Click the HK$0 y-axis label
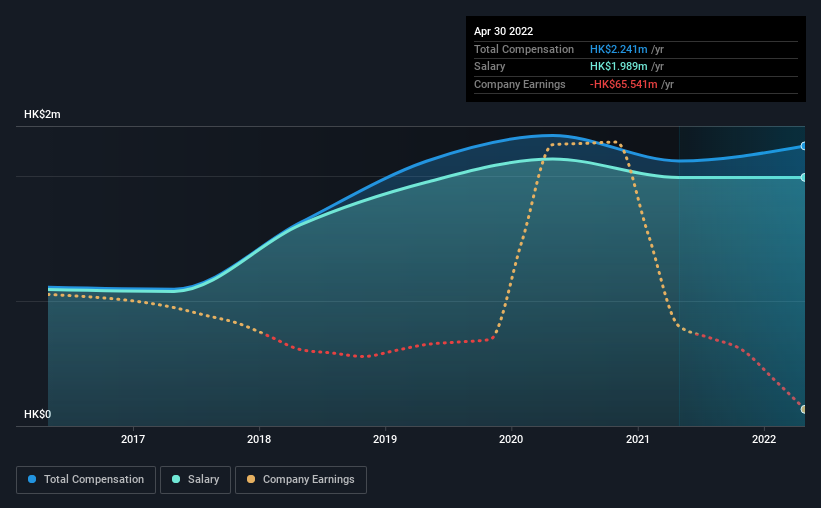This screenshot has width=821, height=508. [38, 414]
